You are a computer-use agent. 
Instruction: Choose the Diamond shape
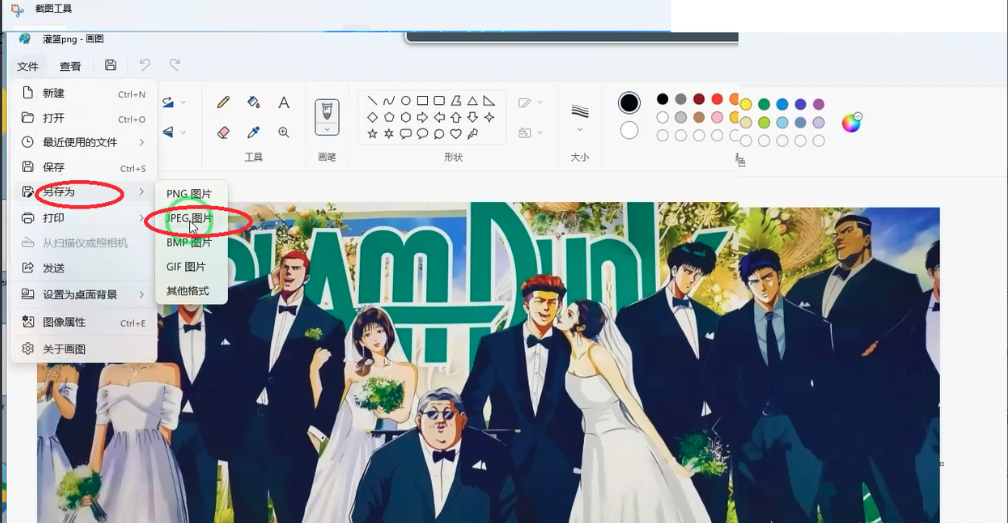point(372,118)
